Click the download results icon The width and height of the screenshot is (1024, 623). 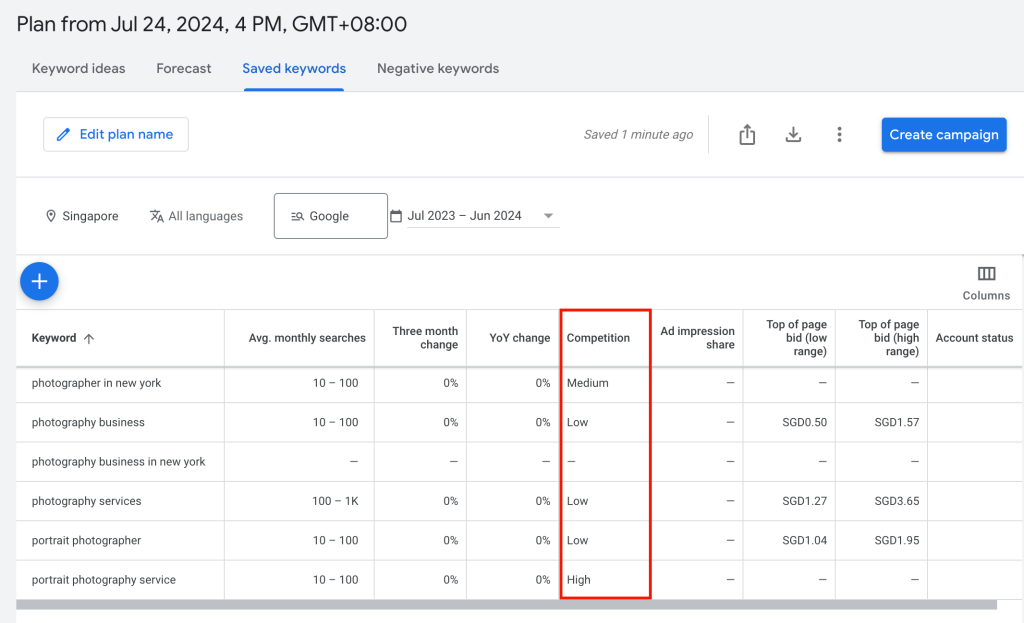click(793, 133)
